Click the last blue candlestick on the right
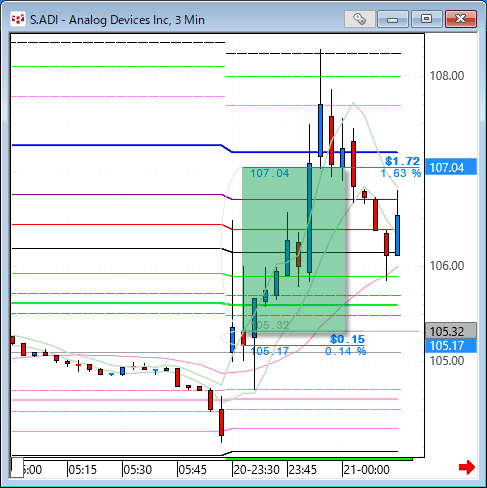Image resolution: width=487 pixels, height=488 pixels. (x=397, y=235)
